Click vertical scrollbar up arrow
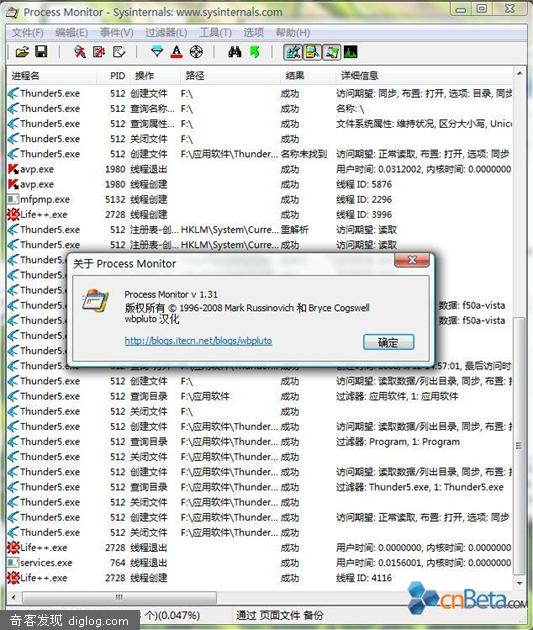 point(519,74)
